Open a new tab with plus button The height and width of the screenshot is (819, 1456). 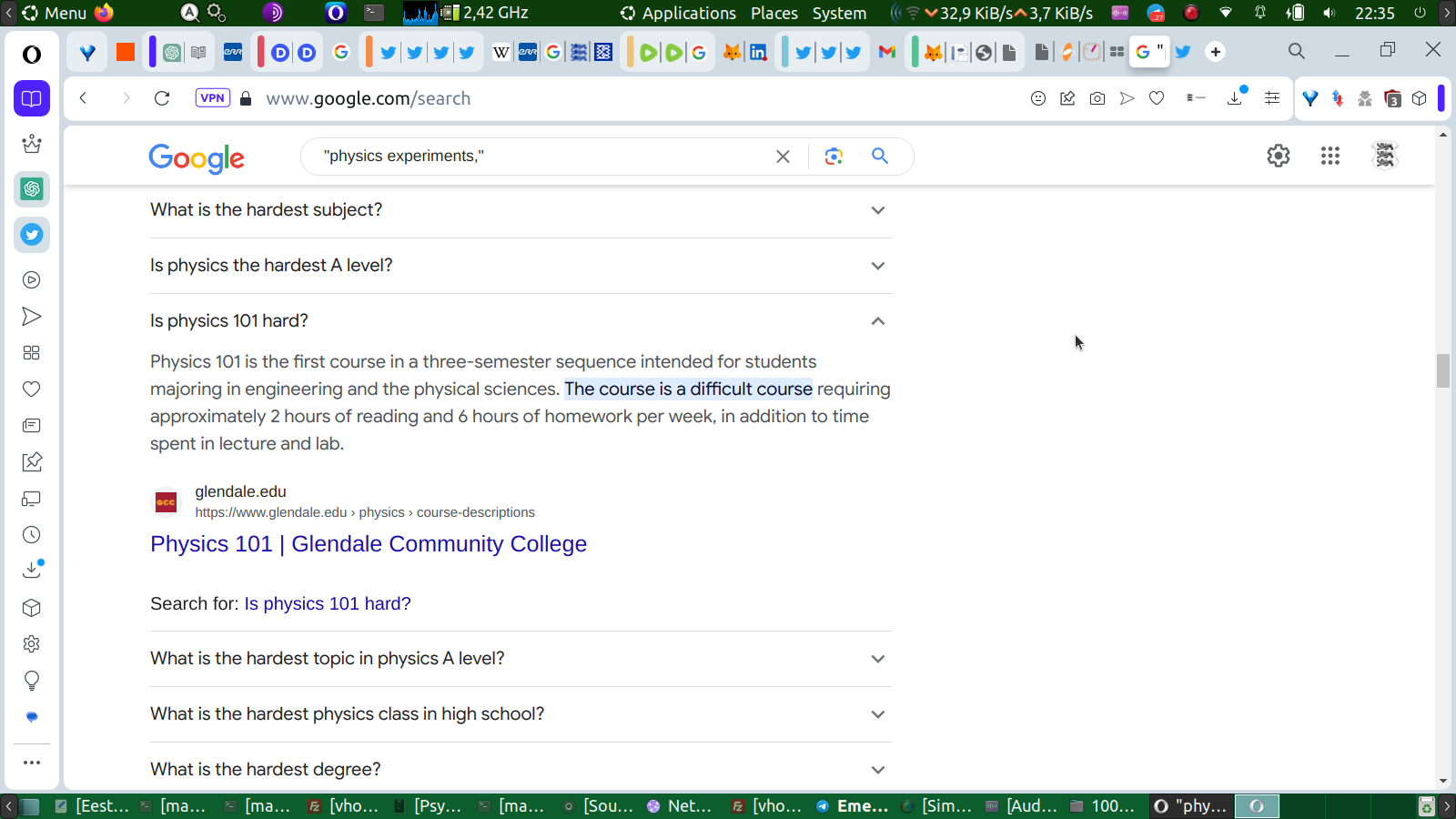tap(1216, 52)
